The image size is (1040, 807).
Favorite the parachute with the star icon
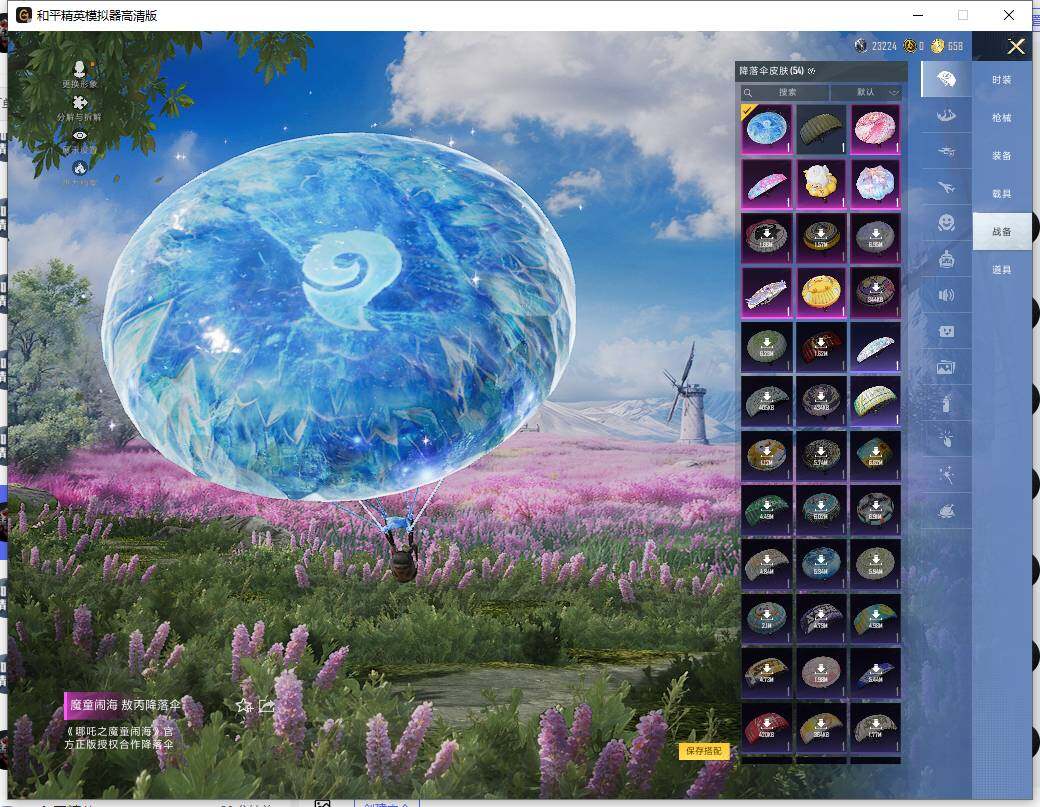point(243,706)
